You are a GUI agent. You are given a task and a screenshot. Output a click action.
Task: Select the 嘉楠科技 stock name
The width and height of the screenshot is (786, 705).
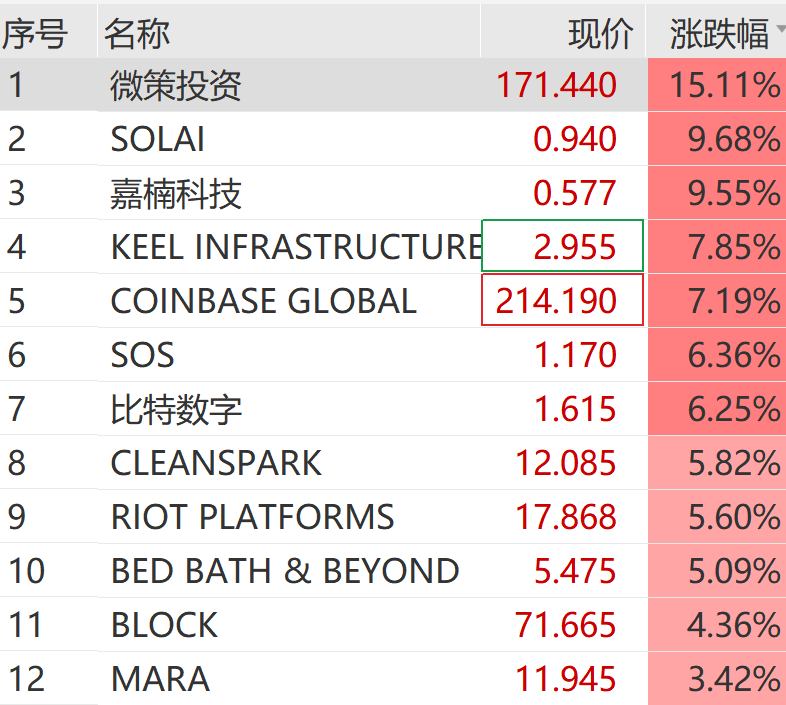click(176, 193)
